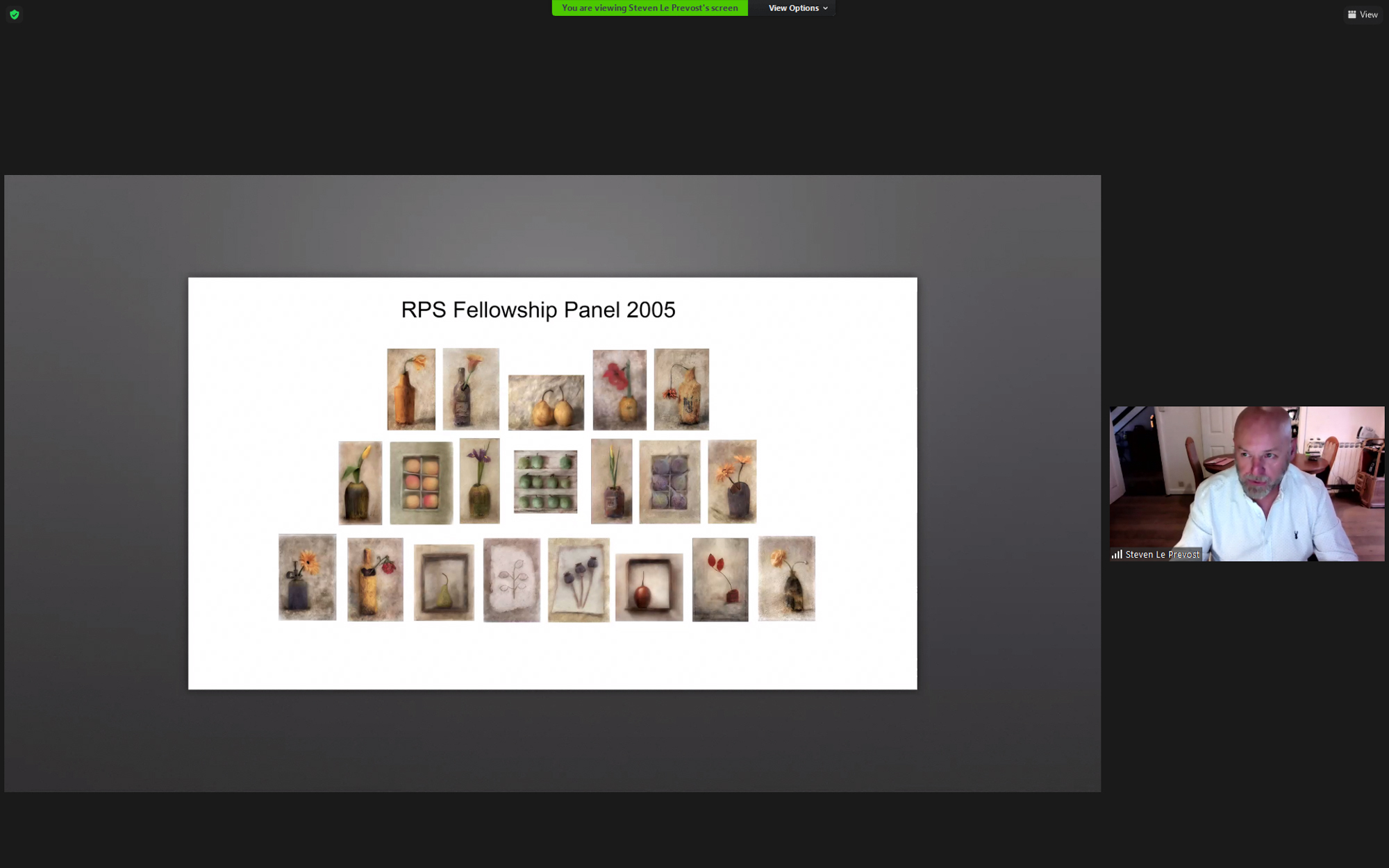The width and height of the screenshot is (1389, 868).
Task: Click the View layout button
Action: (1362, 15)
